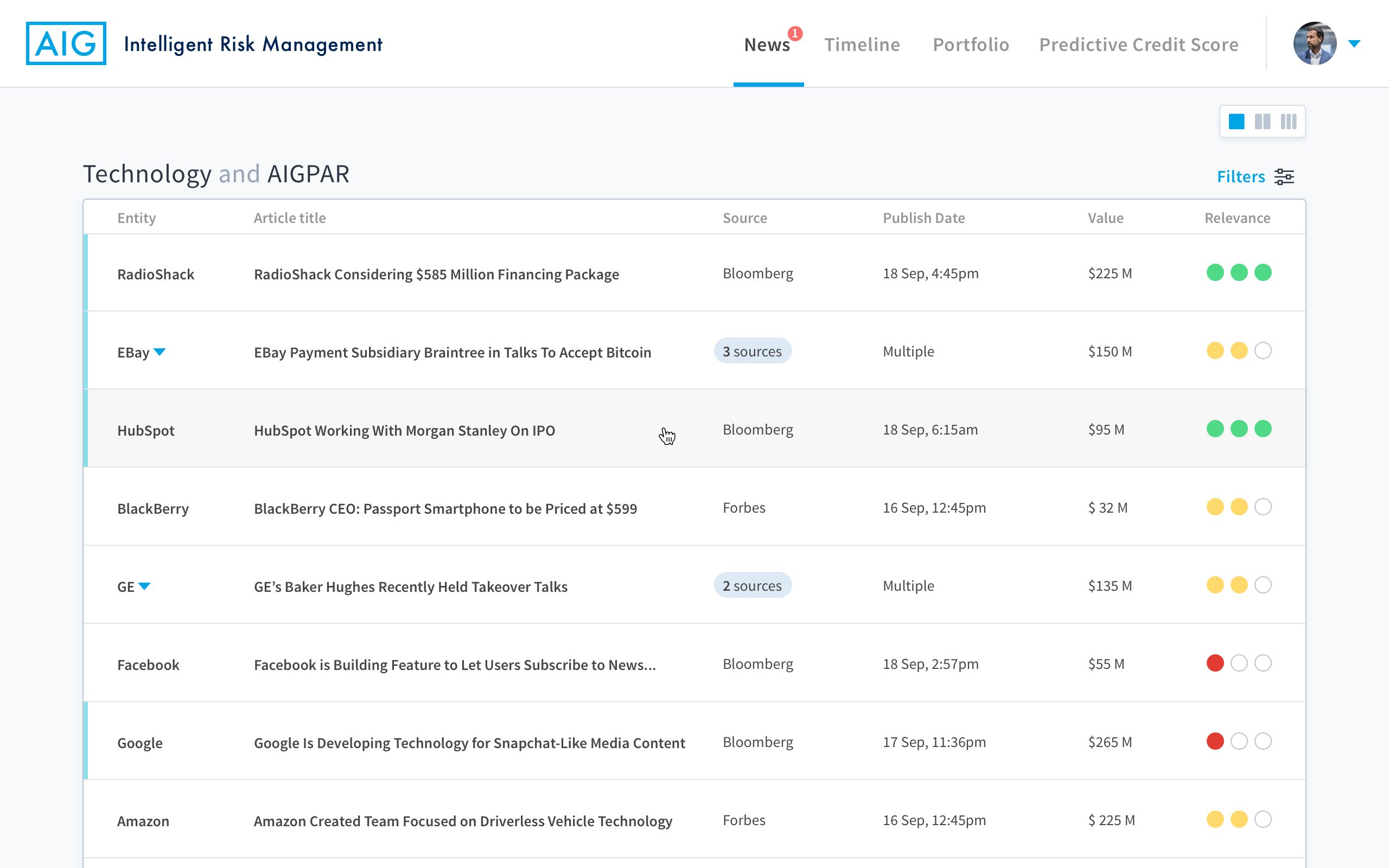Viewport: 1389px width, 868px height.
Task: Click the yellow relevance dots for EBay
Action: tap(1227, 351)
